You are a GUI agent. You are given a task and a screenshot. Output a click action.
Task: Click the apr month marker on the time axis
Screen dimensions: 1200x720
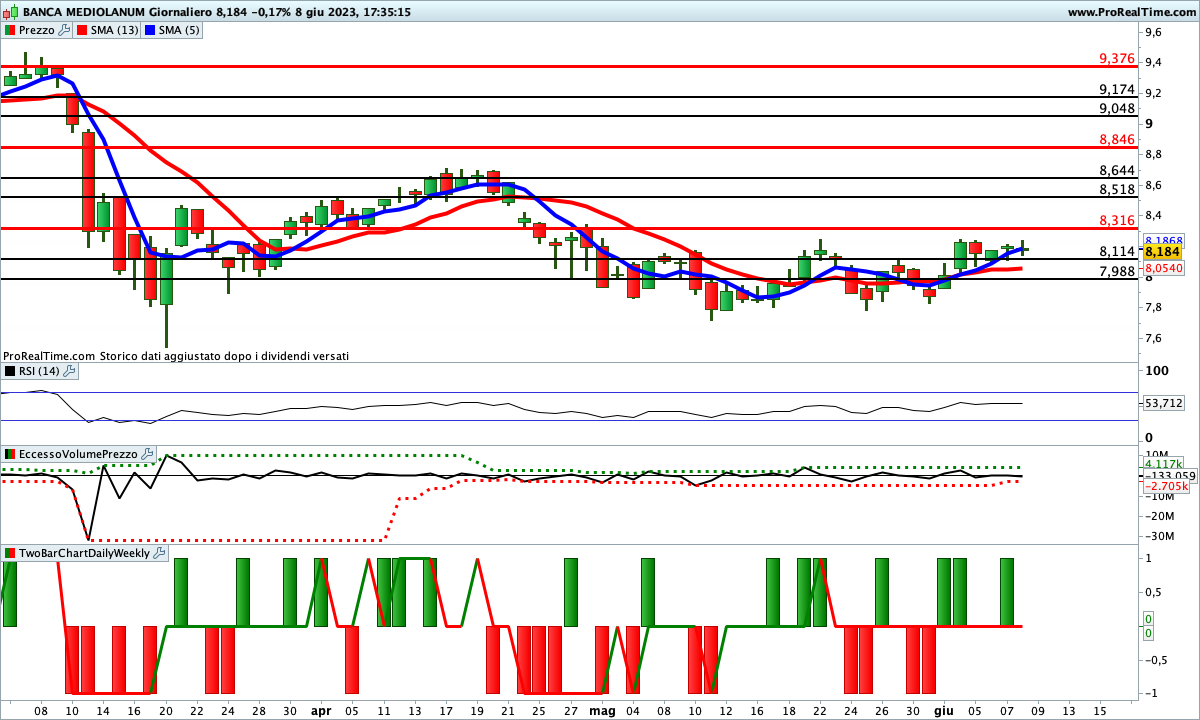pos(320,710)
